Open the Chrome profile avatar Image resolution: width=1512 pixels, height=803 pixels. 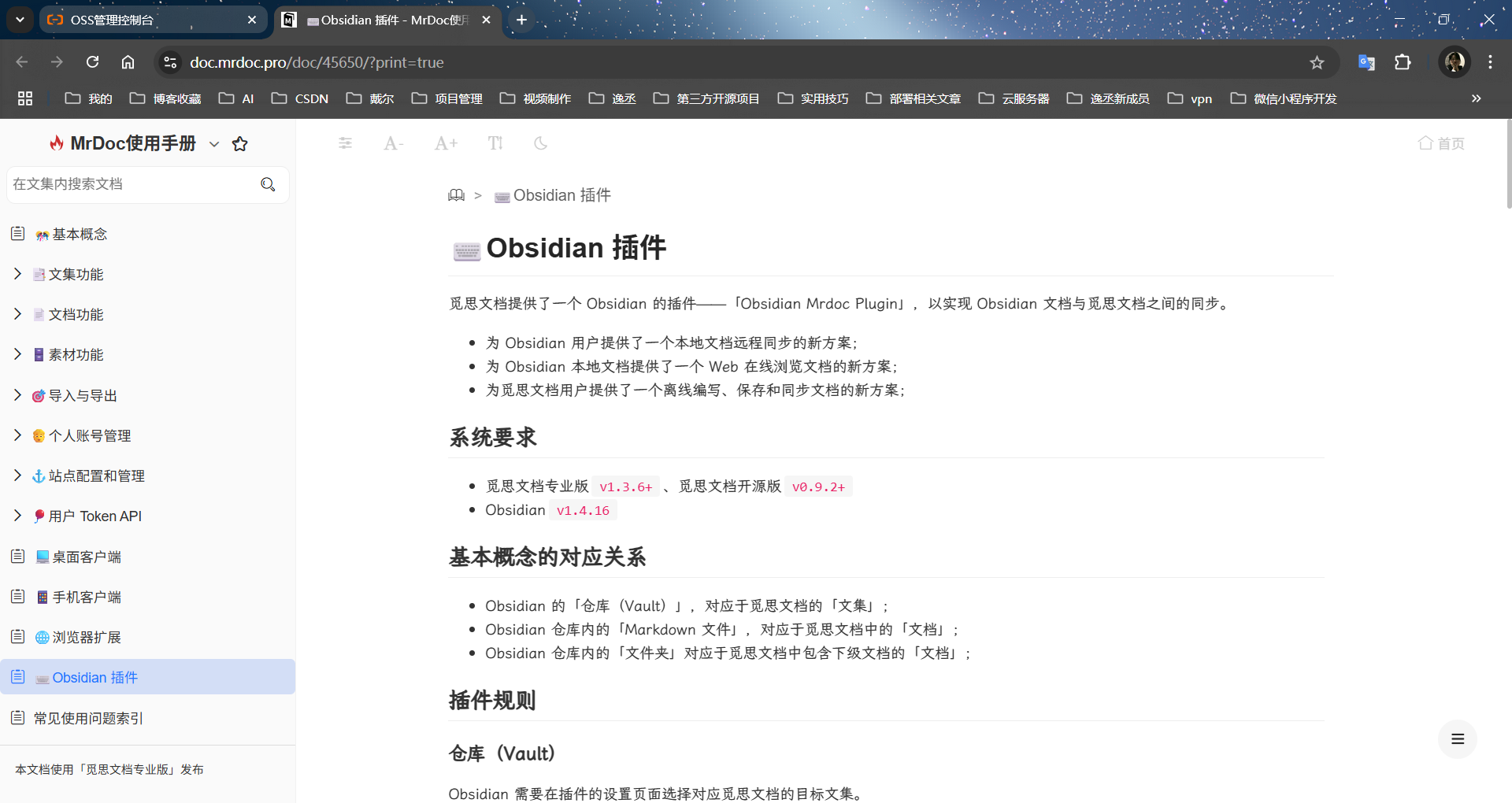1455,62
